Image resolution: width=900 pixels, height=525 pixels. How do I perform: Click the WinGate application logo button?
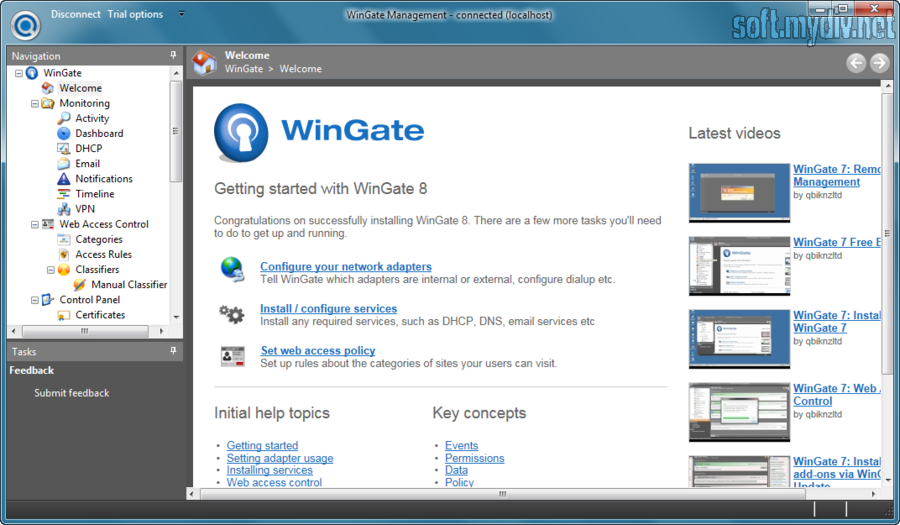[26, 25]
